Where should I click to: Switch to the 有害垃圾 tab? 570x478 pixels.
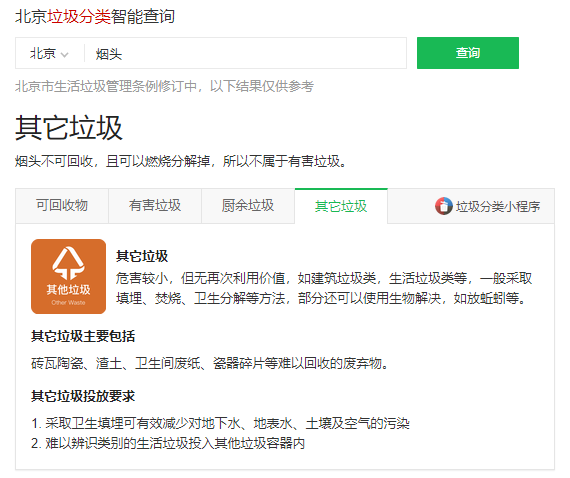click(155, 206)
